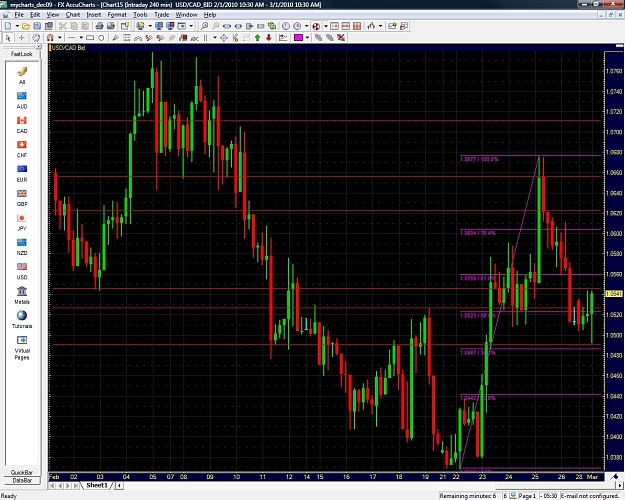Click the Save All toolbar icon
Image resolution: width=625 pixels, height=500 pixels.
tap(49, 26)
